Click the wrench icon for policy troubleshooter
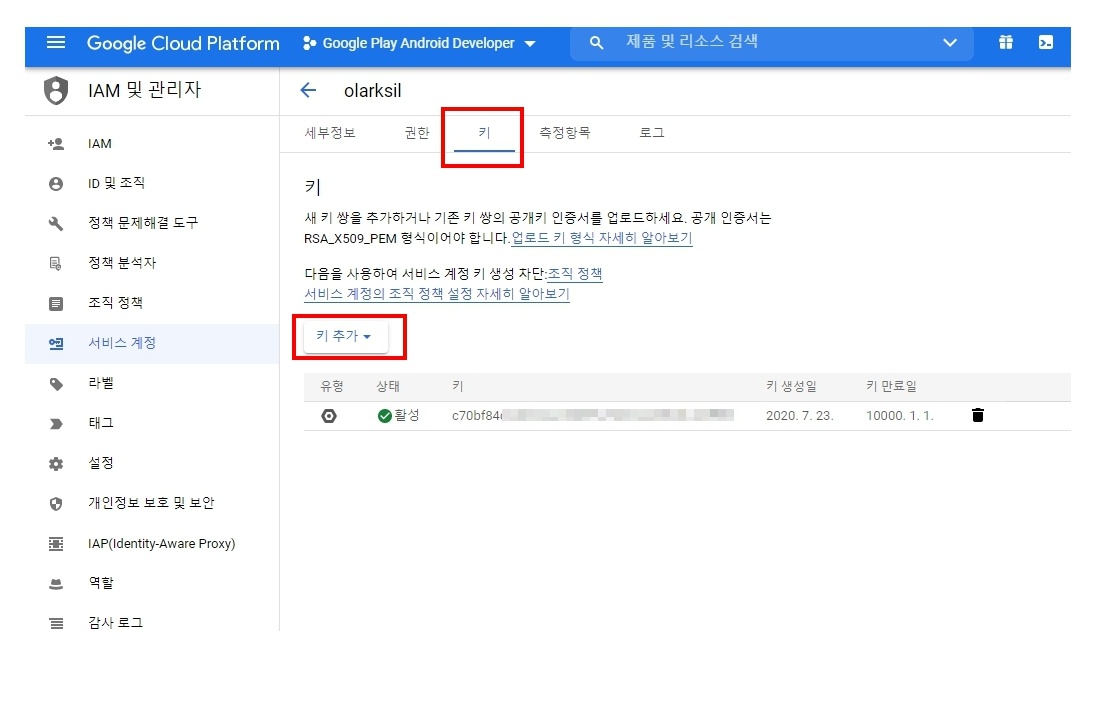The width and height of the screenshot is (1100, 704). [56, 223]
